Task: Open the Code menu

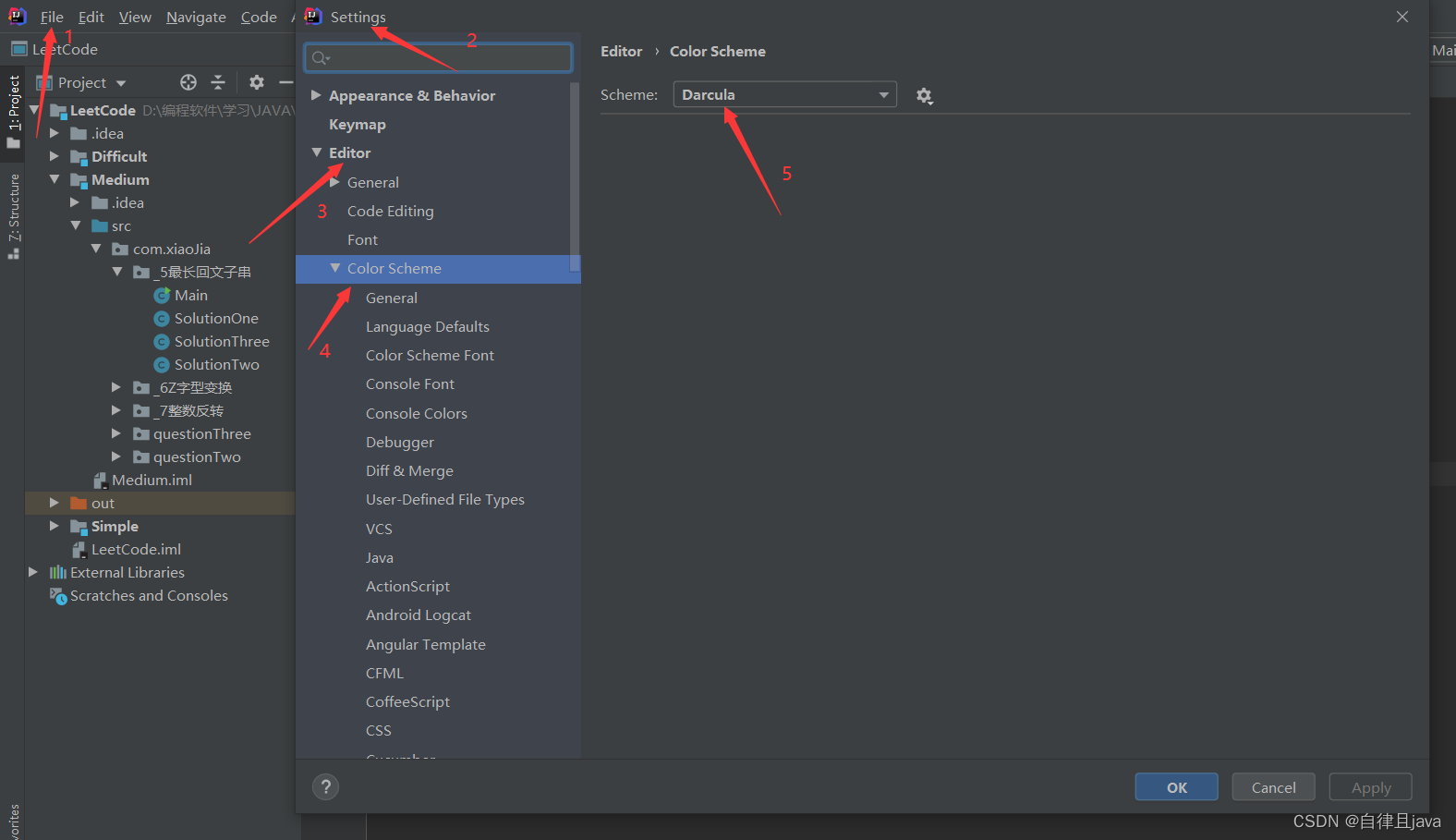Action: tap(259, 17)
